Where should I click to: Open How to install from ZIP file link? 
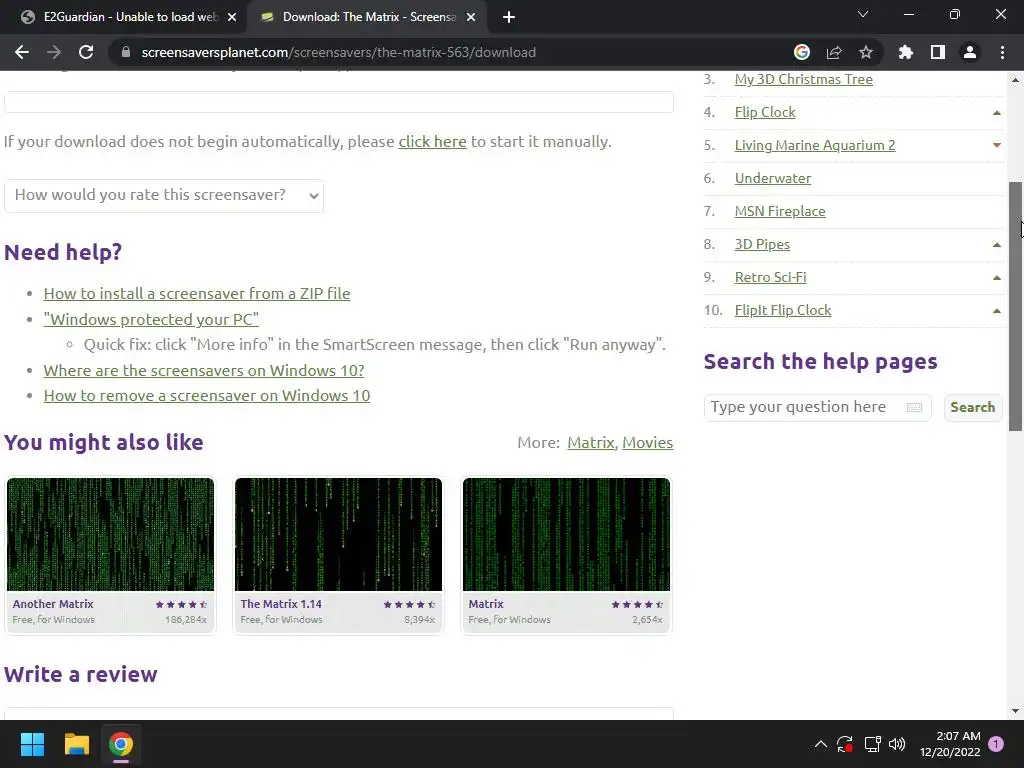pos(197,294)
